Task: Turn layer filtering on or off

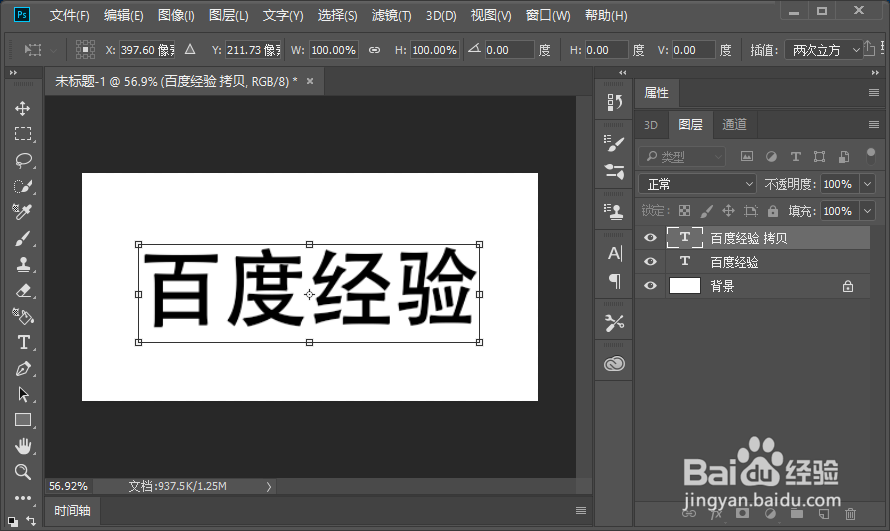Action: tap(871, 156)
